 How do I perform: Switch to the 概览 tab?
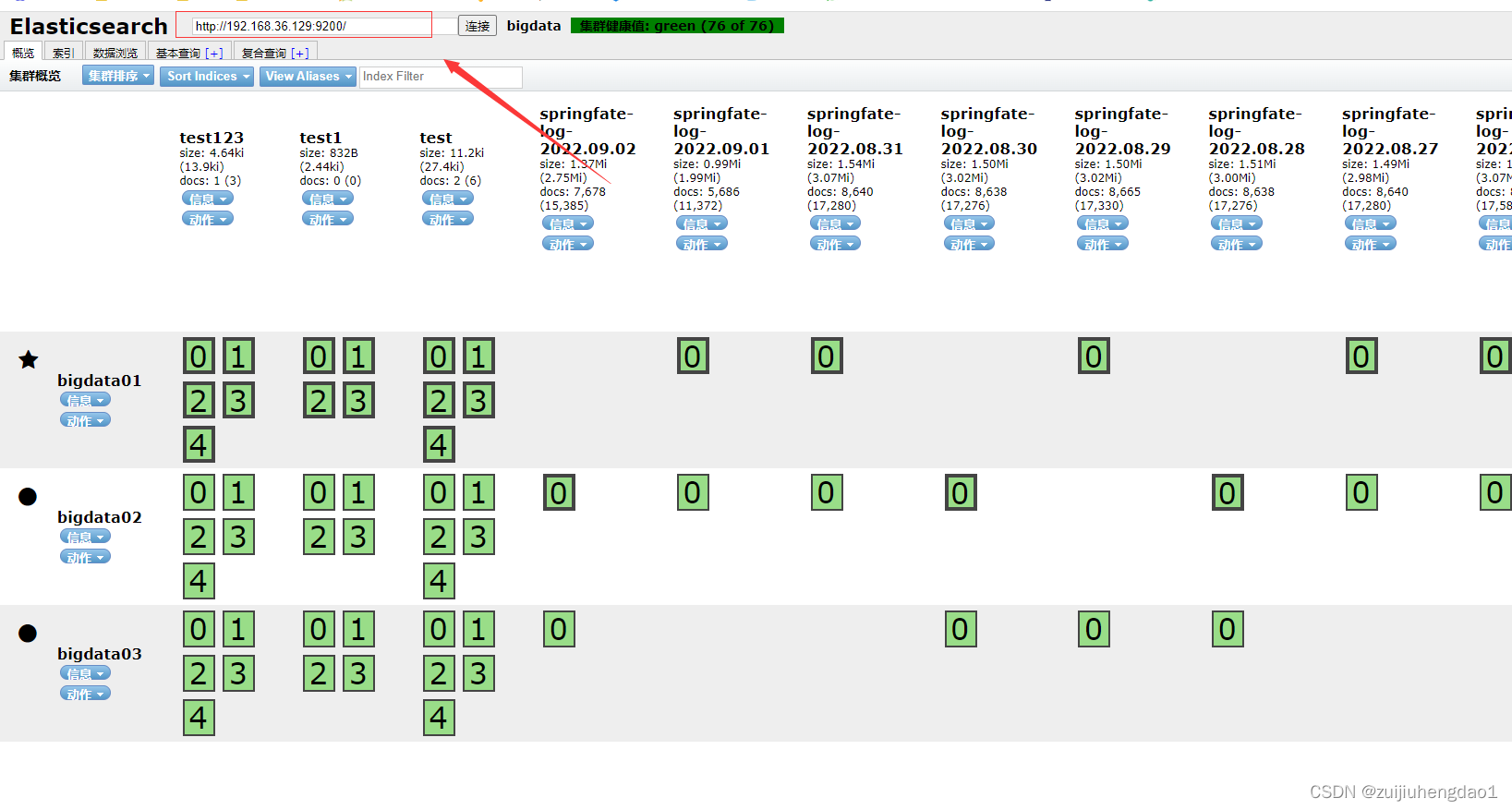[x=23, y=53]
